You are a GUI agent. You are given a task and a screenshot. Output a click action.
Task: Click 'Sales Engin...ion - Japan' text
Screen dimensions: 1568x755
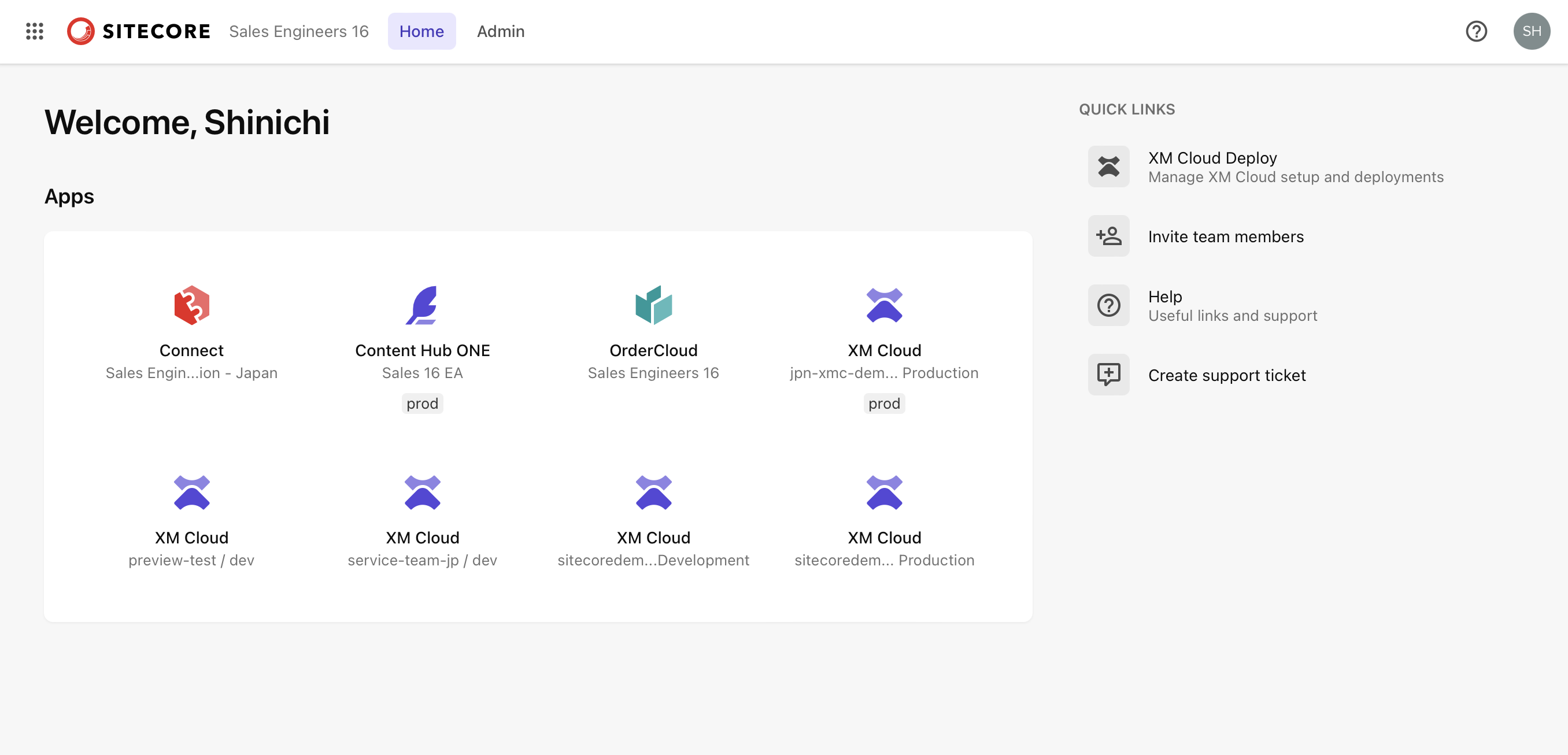coord(192,373)
